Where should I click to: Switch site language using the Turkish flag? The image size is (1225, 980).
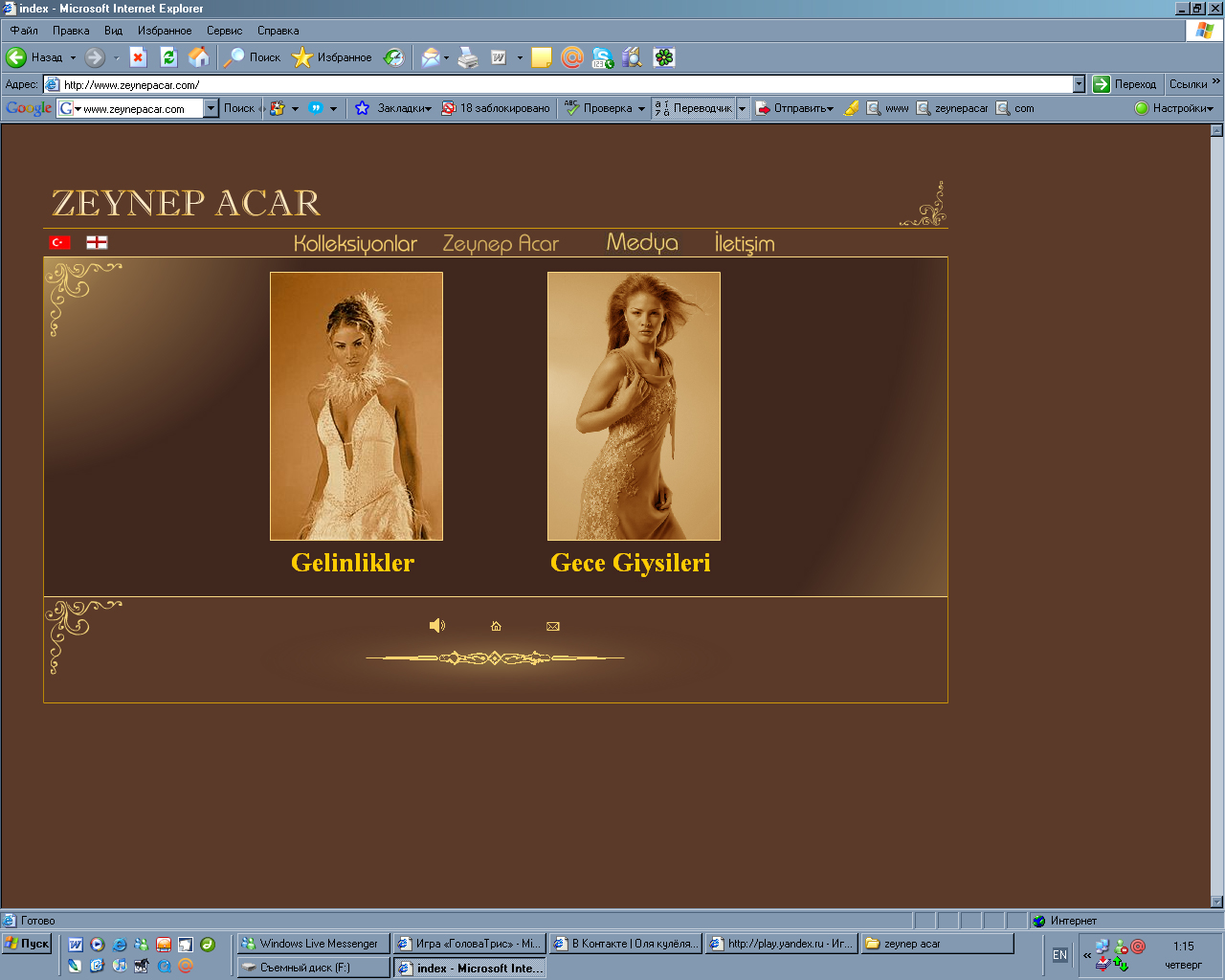[x=59, y=242]
